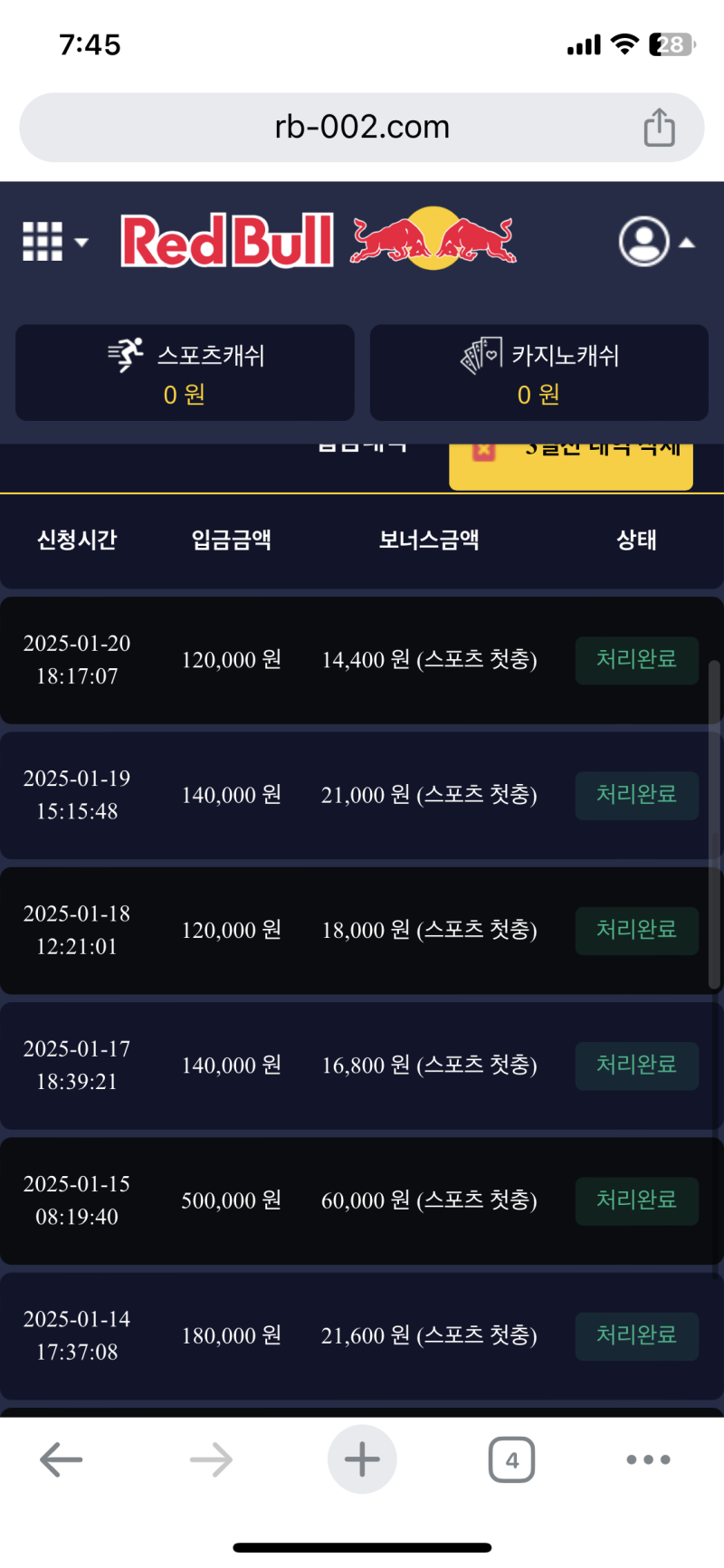Go back with the browser back arrow

[62, 1459]
